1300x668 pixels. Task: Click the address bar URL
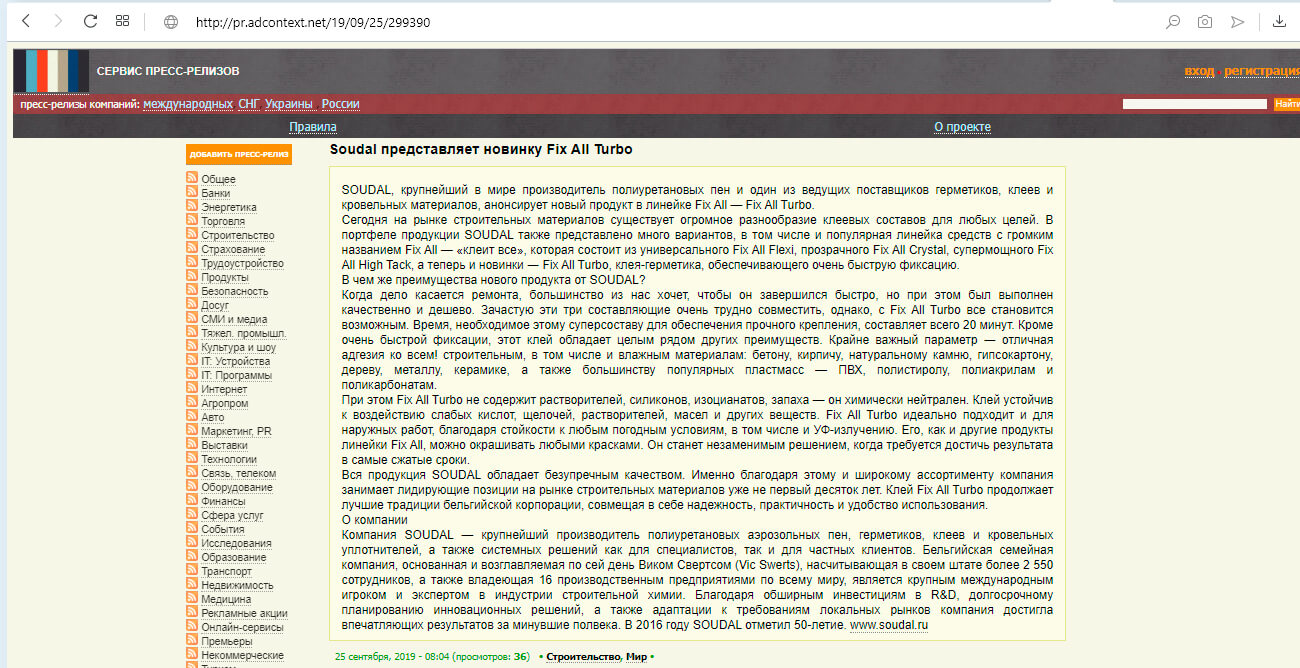point(313,22)
